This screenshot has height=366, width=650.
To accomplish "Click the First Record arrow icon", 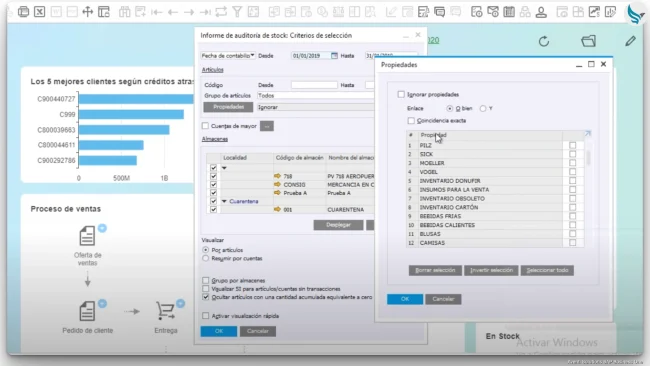I will (156, 12).
